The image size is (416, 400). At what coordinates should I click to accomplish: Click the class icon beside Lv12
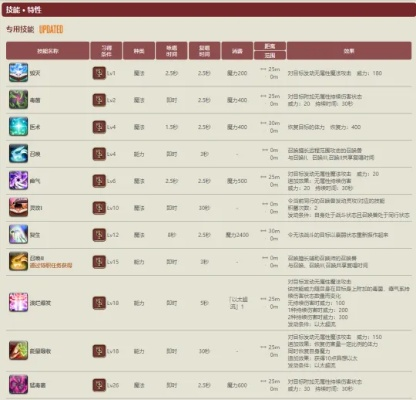point(99,235)
